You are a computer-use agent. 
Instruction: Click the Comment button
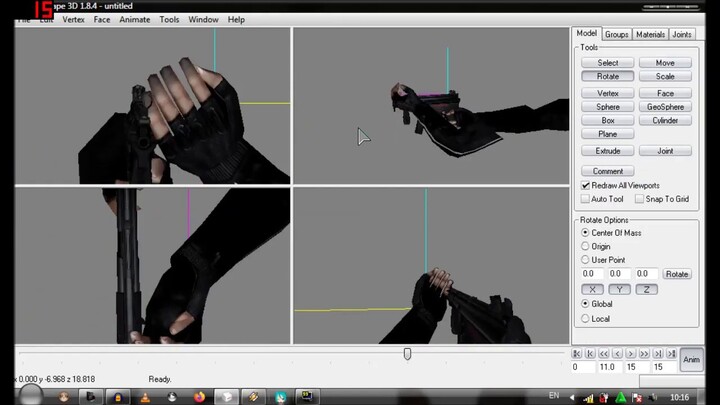(608, 171)
